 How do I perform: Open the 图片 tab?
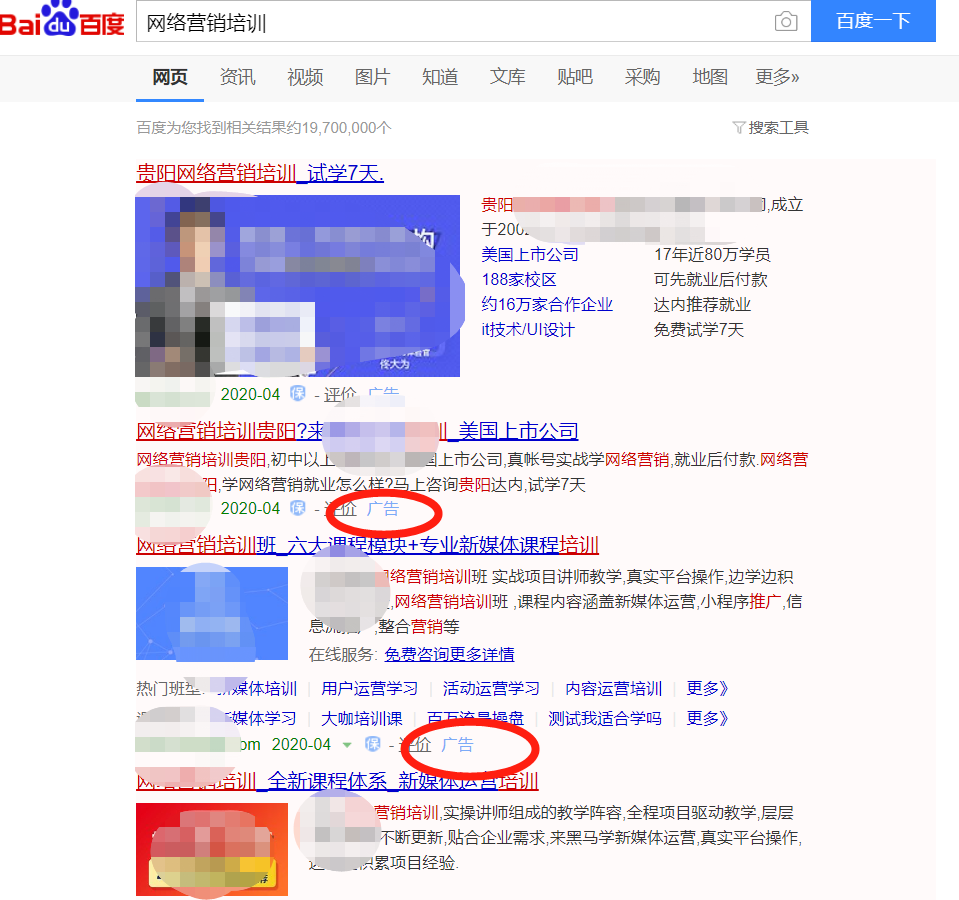point(372,77)
